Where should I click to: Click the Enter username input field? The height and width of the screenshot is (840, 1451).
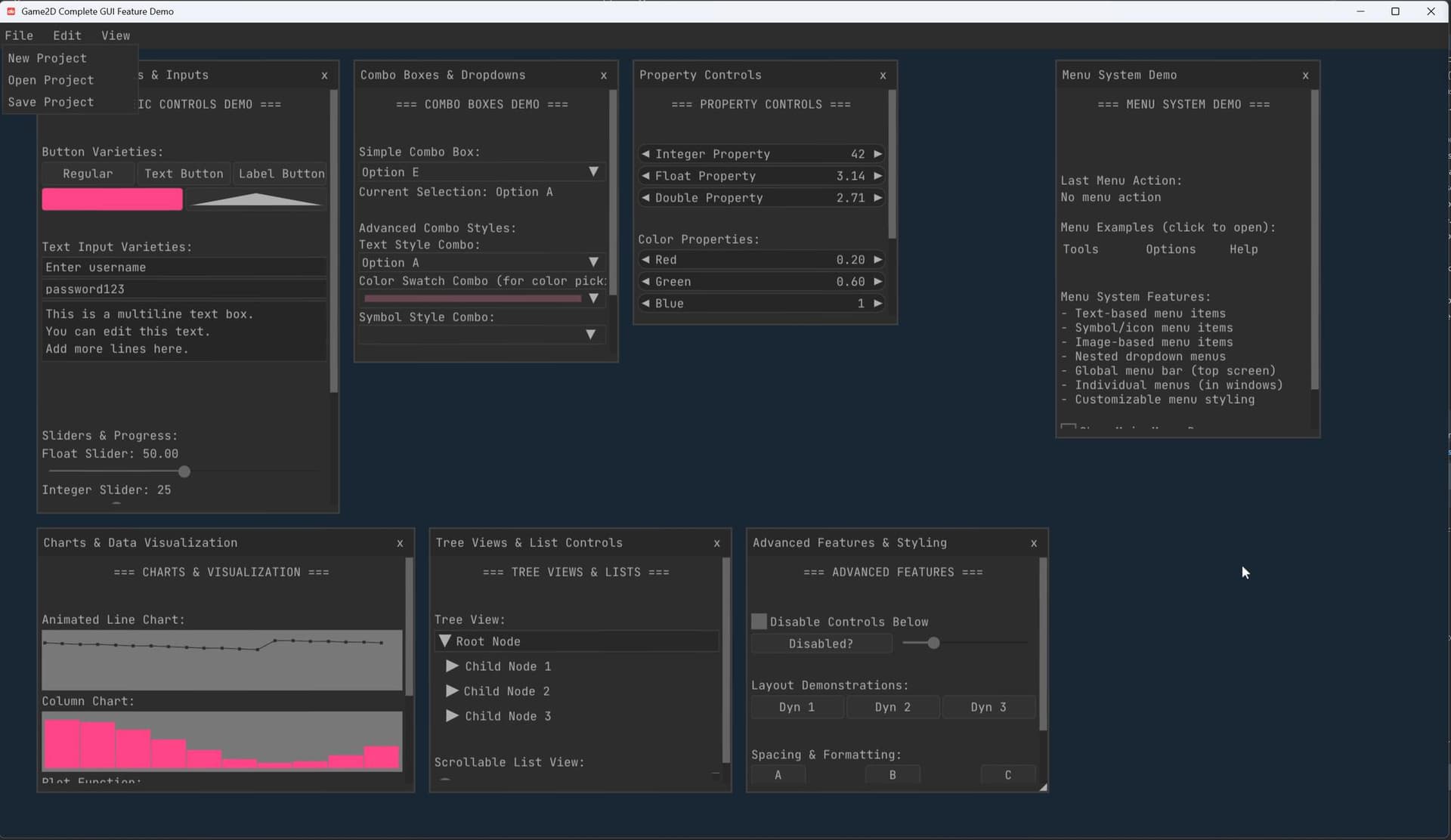[x=184, y=267]
